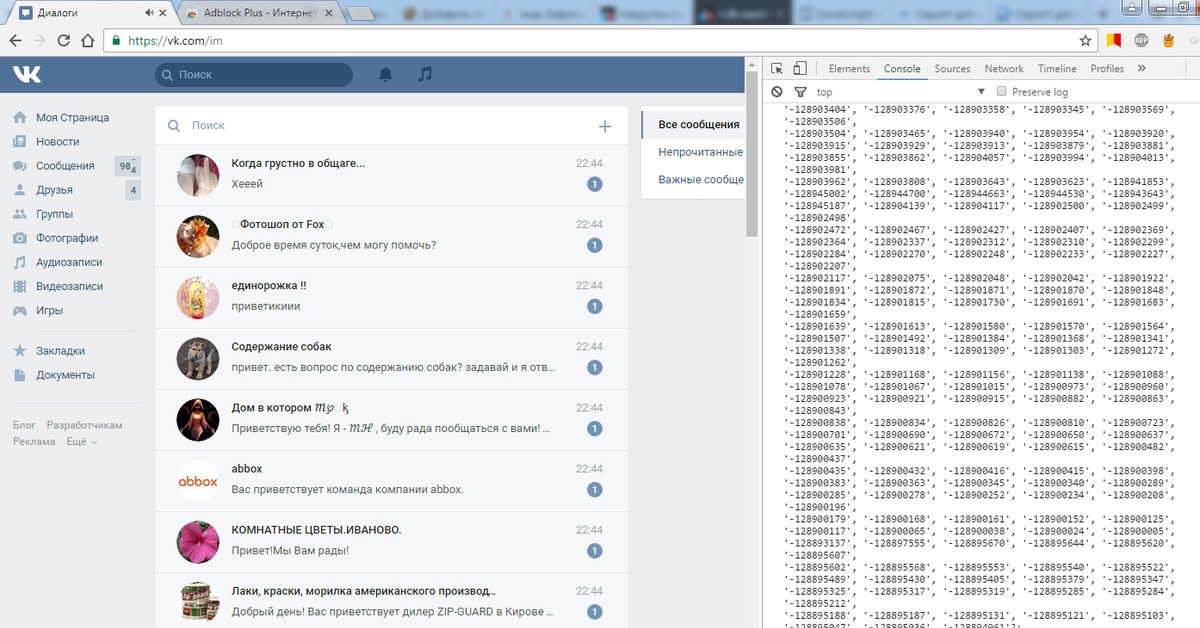The image size is (1200, 628).
Task: Click the console filter funnel icon
Action: pos(800,92)
